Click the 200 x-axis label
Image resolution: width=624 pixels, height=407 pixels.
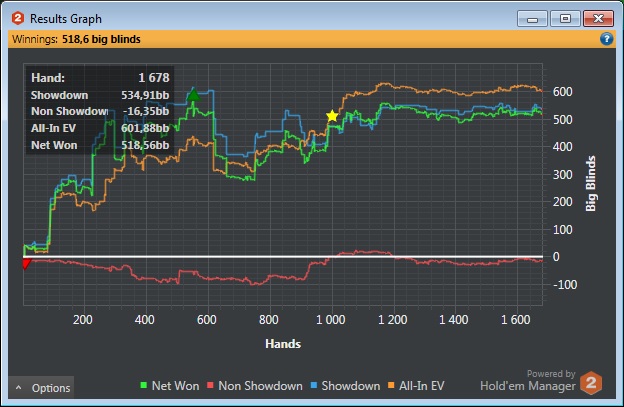tap(82, 320)
